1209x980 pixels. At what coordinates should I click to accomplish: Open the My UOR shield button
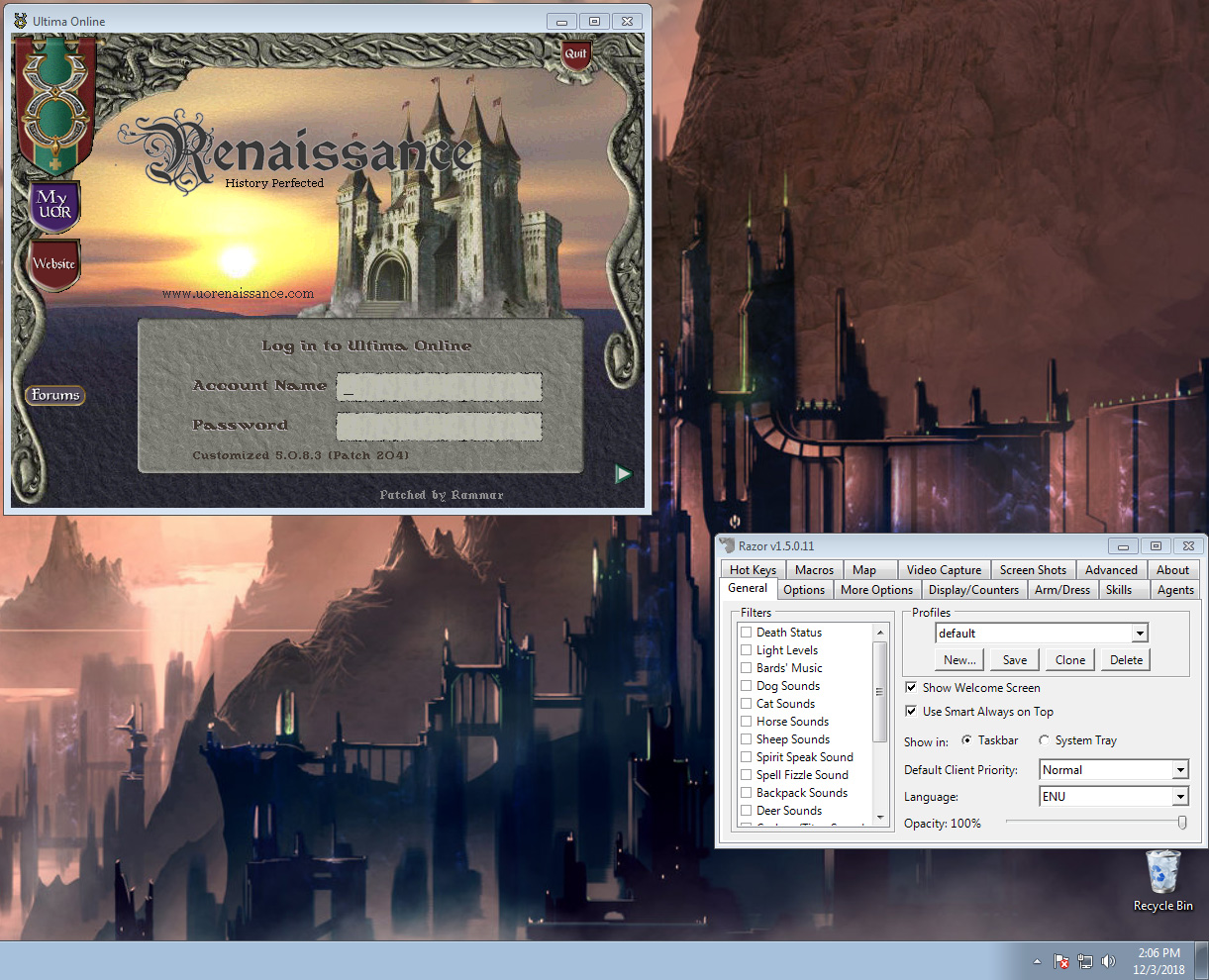[53, 206]
